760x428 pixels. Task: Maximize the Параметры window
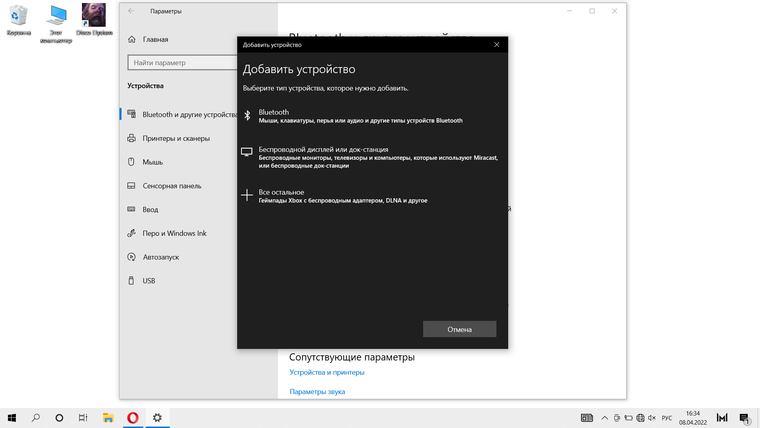point(592,11)
